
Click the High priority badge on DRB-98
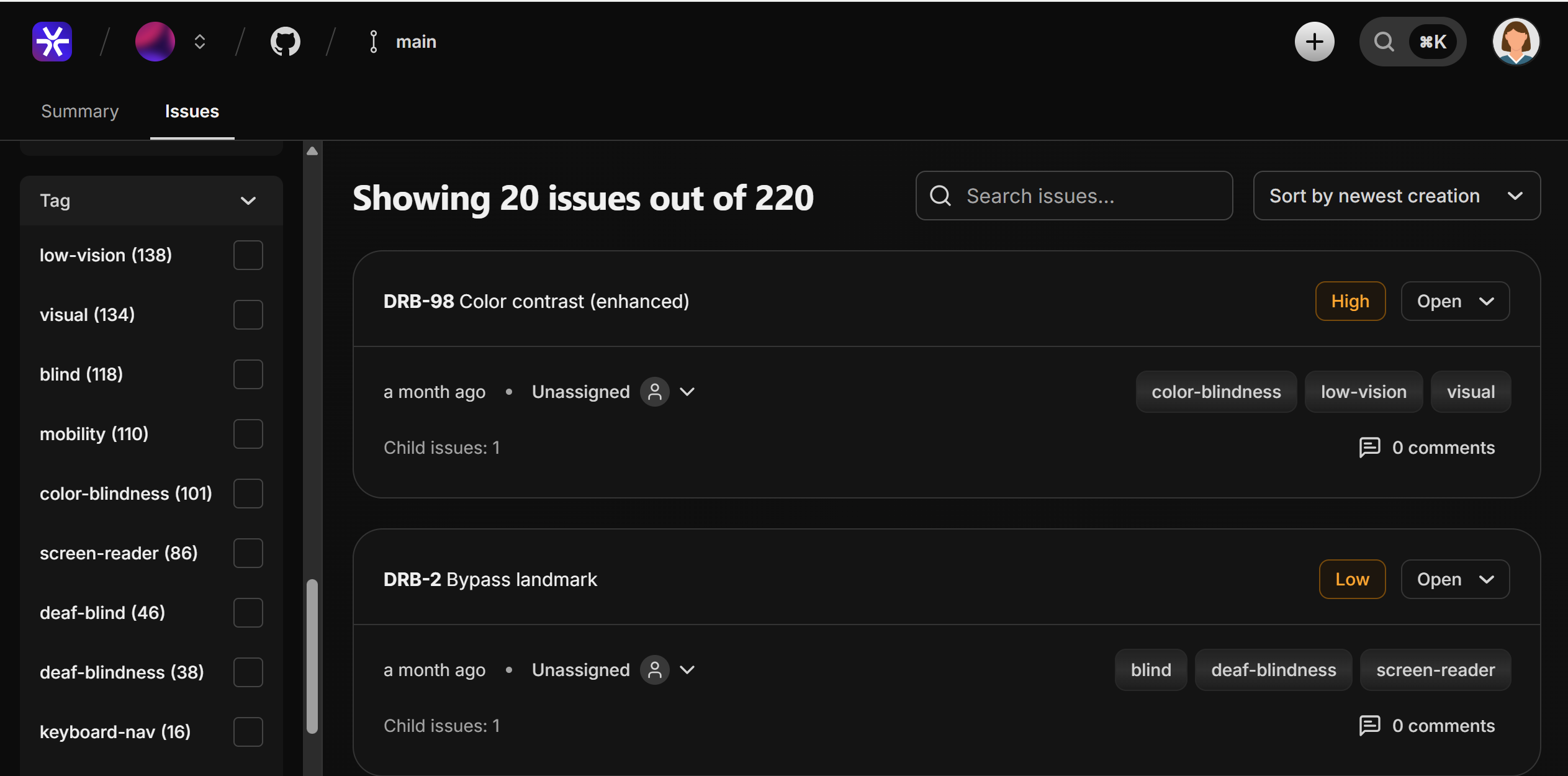click(1350, 301)
